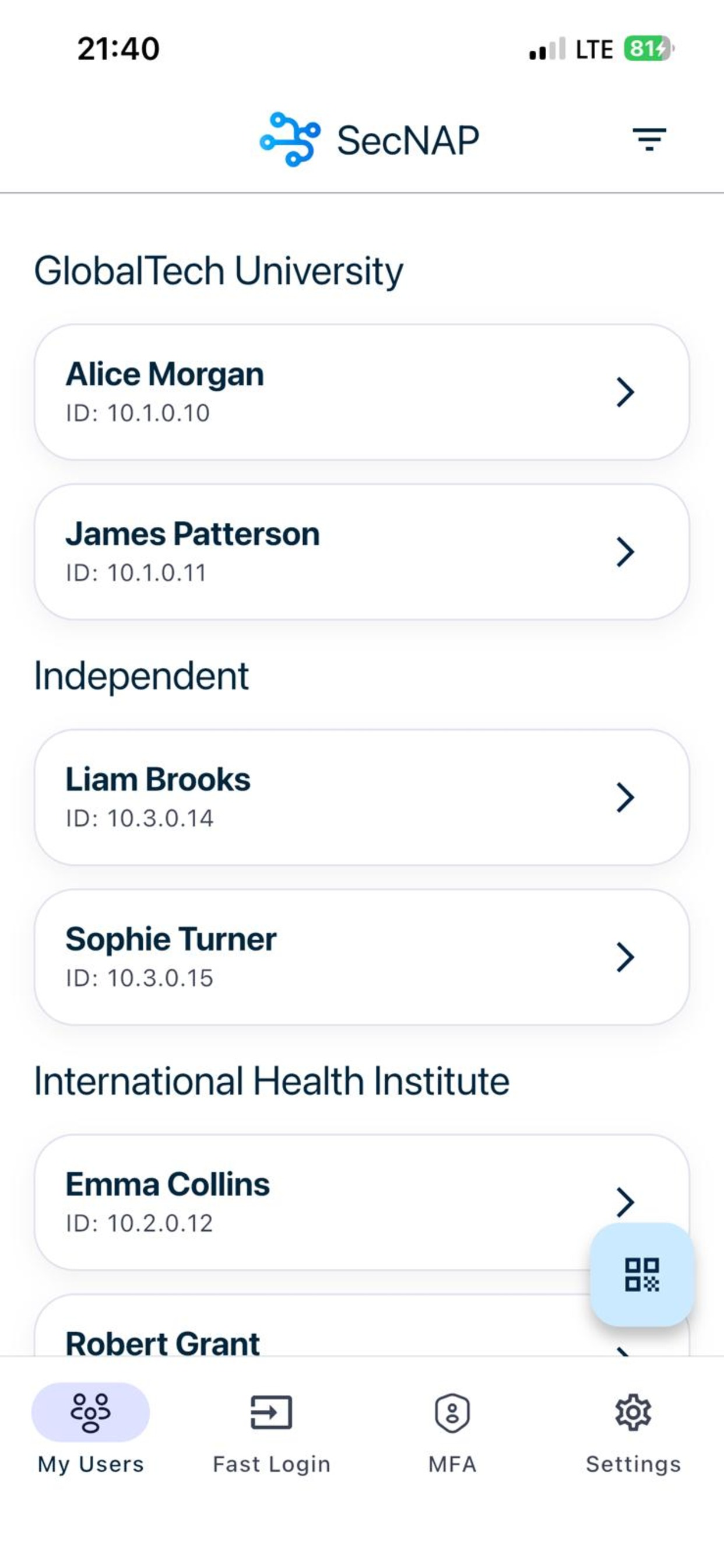
Task: Expand Sophie Turner chevron arrow
Action: tap(625, 957)
